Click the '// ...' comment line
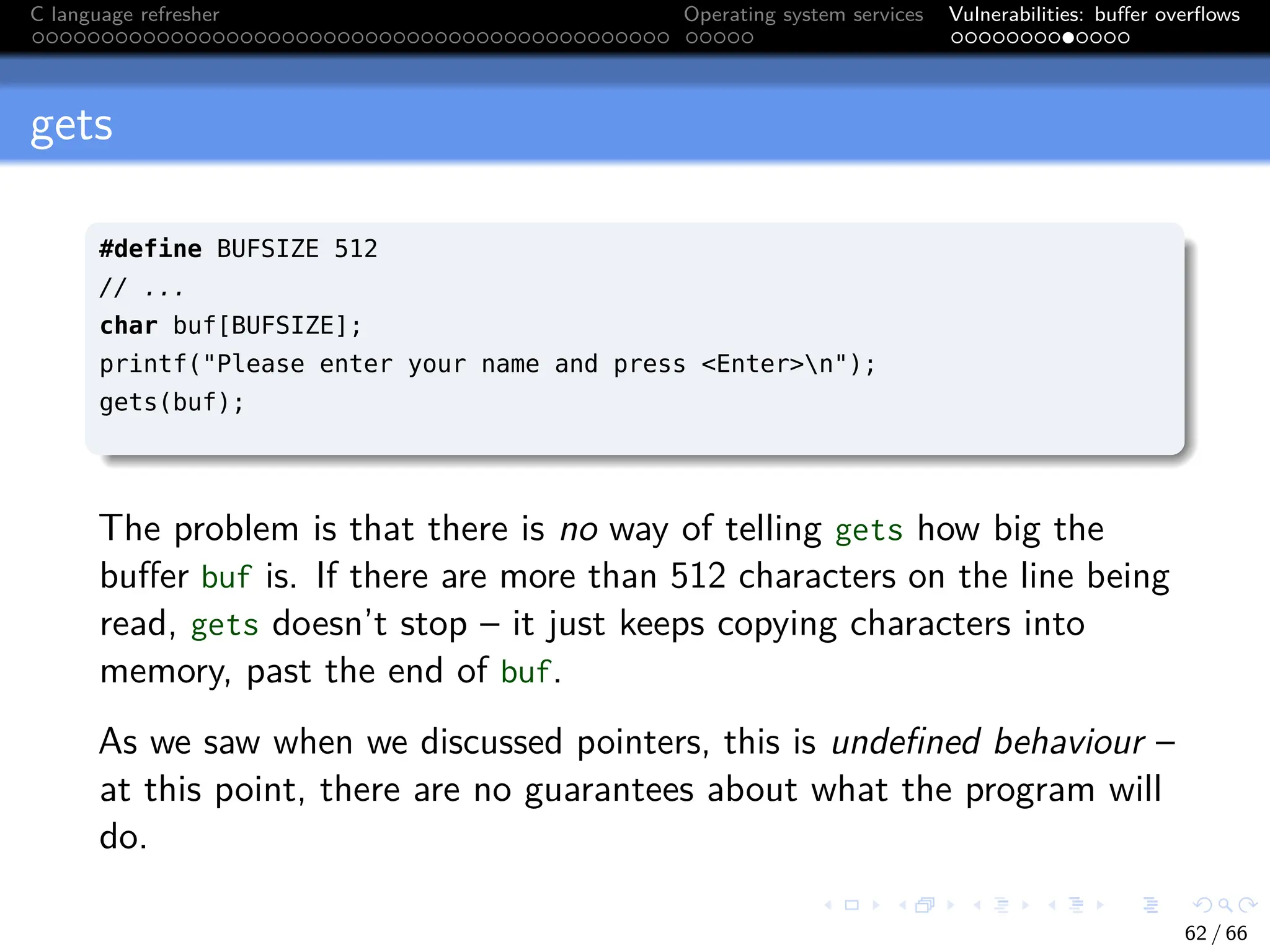 pyautogui.click(x=142, y=288)
